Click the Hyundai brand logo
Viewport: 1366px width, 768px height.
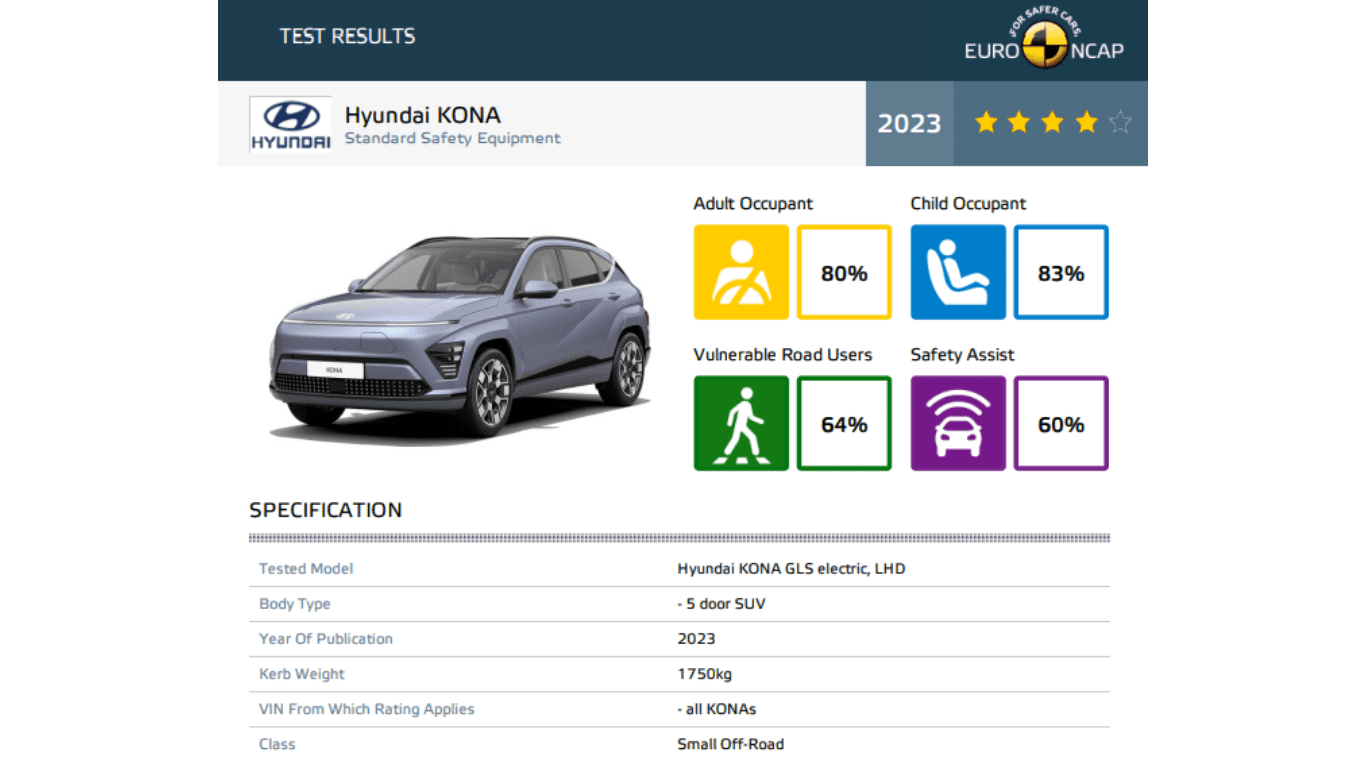(x=290, y=124)
